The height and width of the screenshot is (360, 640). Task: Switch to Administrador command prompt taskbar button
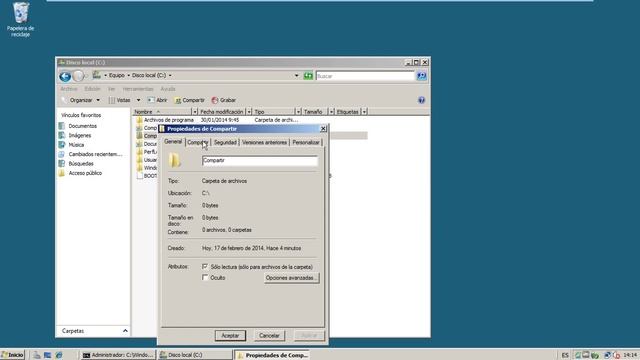pos(118,355)
